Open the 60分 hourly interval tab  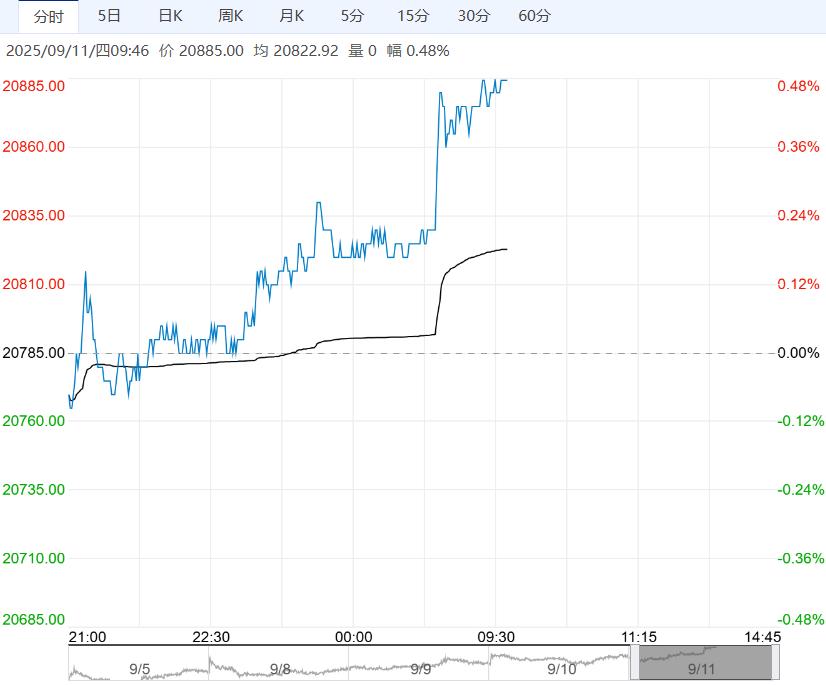tap(535, 16)
